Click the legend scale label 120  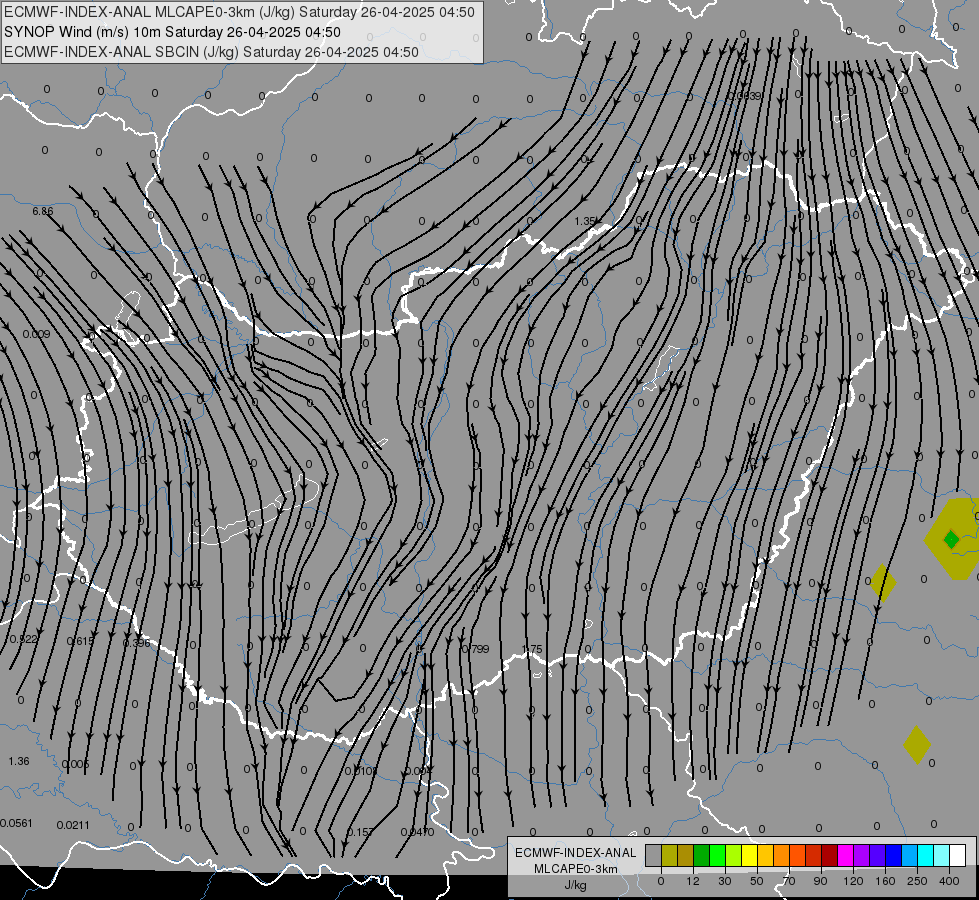[x=854, y=881]
